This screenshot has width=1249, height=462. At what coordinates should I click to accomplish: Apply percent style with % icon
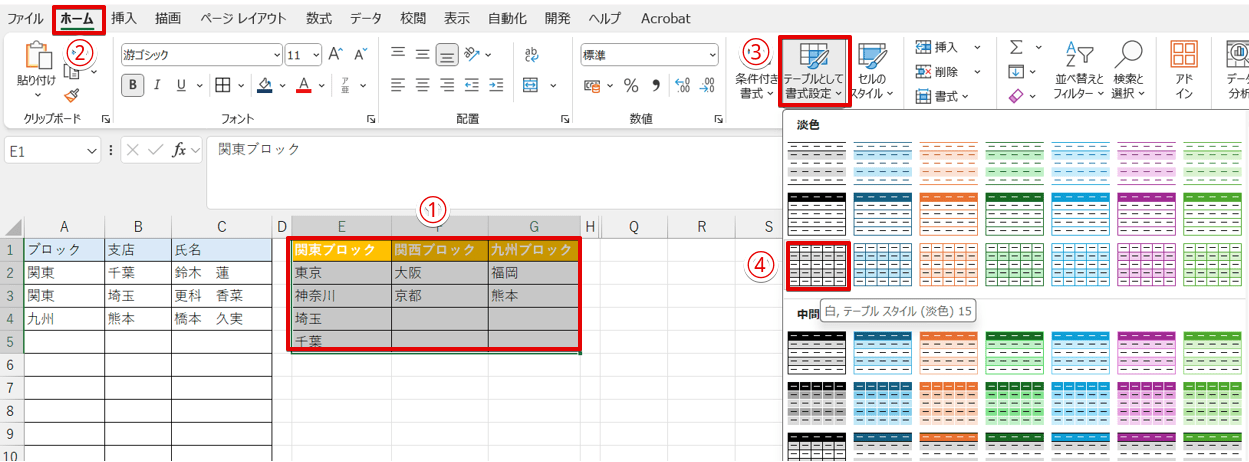click(631, 85)
